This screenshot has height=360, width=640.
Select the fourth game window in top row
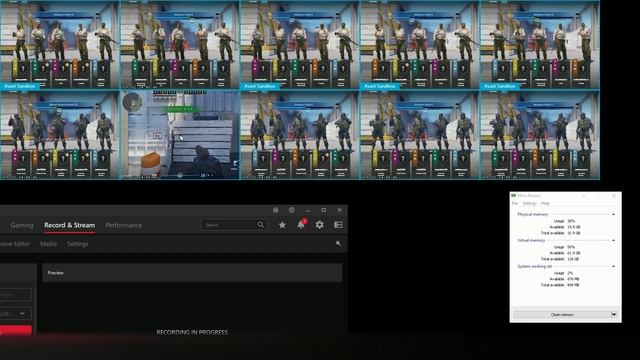420,44
